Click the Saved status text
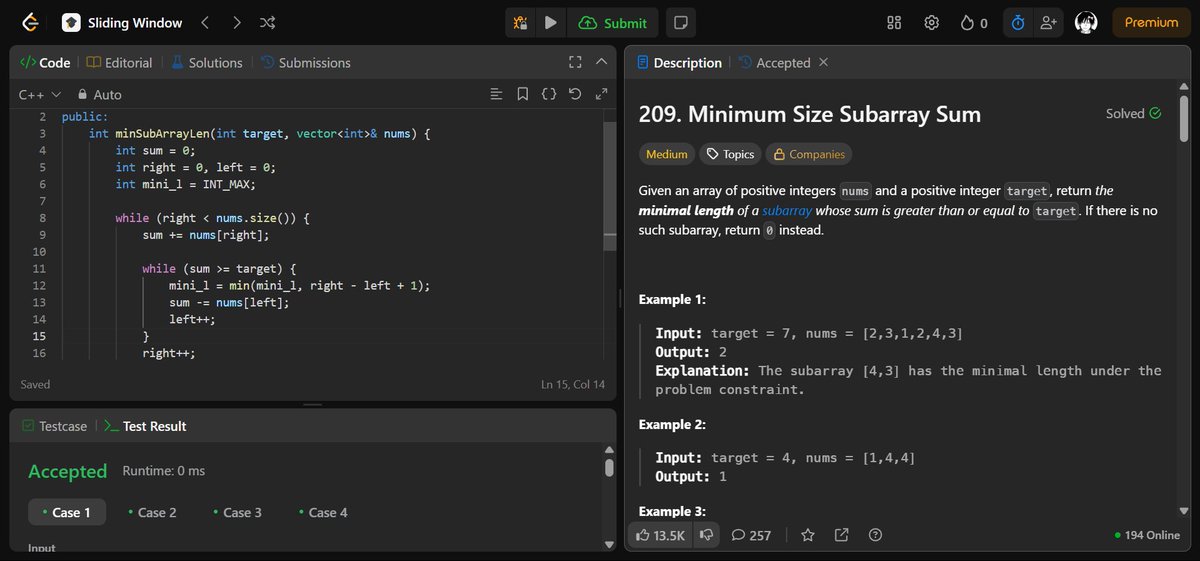1200x561 pixels. [x=35, y=384]
